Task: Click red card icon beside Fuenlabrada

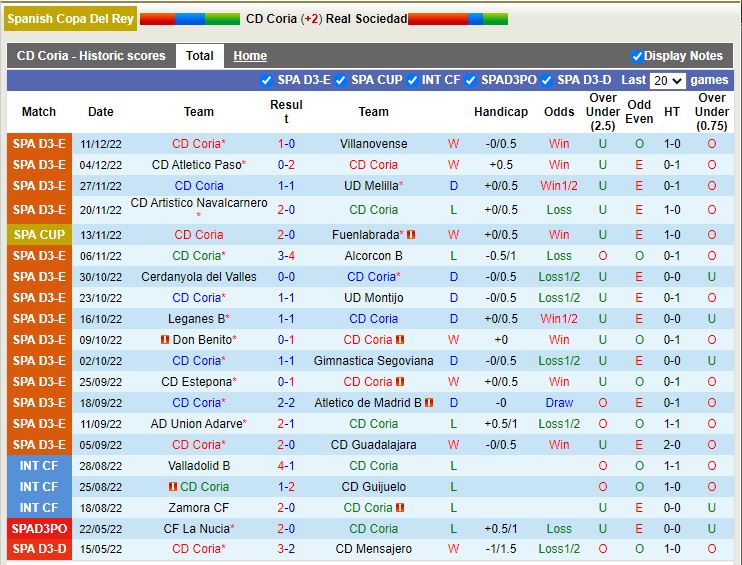Action: pos(411,235)
